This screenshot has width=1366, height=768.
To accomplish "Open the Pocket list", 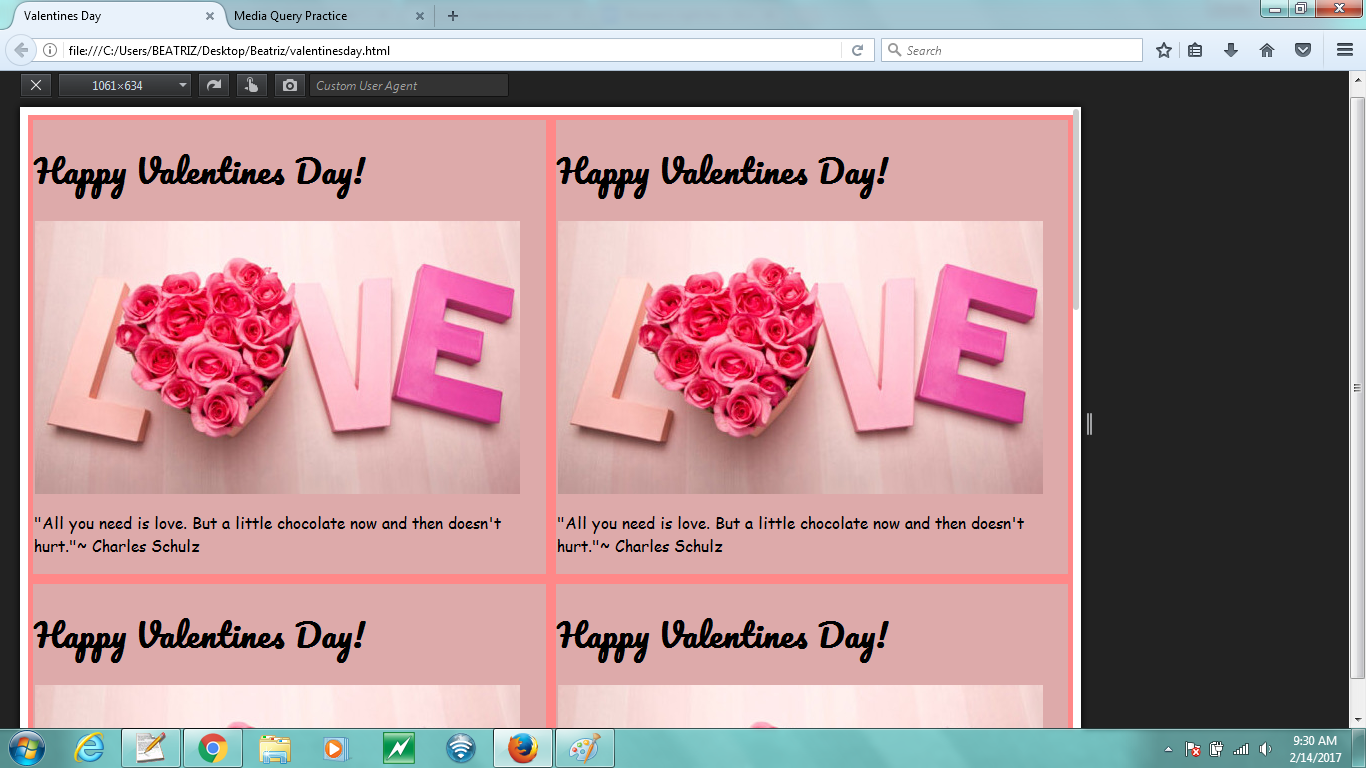I will [x=1303, y=50].
